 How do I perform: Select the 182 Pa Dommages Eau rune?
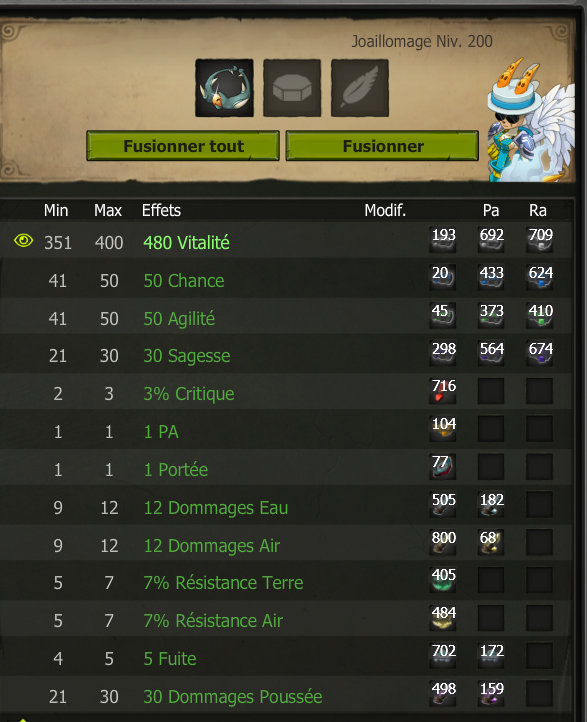pyautogui.click(x=491, y=505)
